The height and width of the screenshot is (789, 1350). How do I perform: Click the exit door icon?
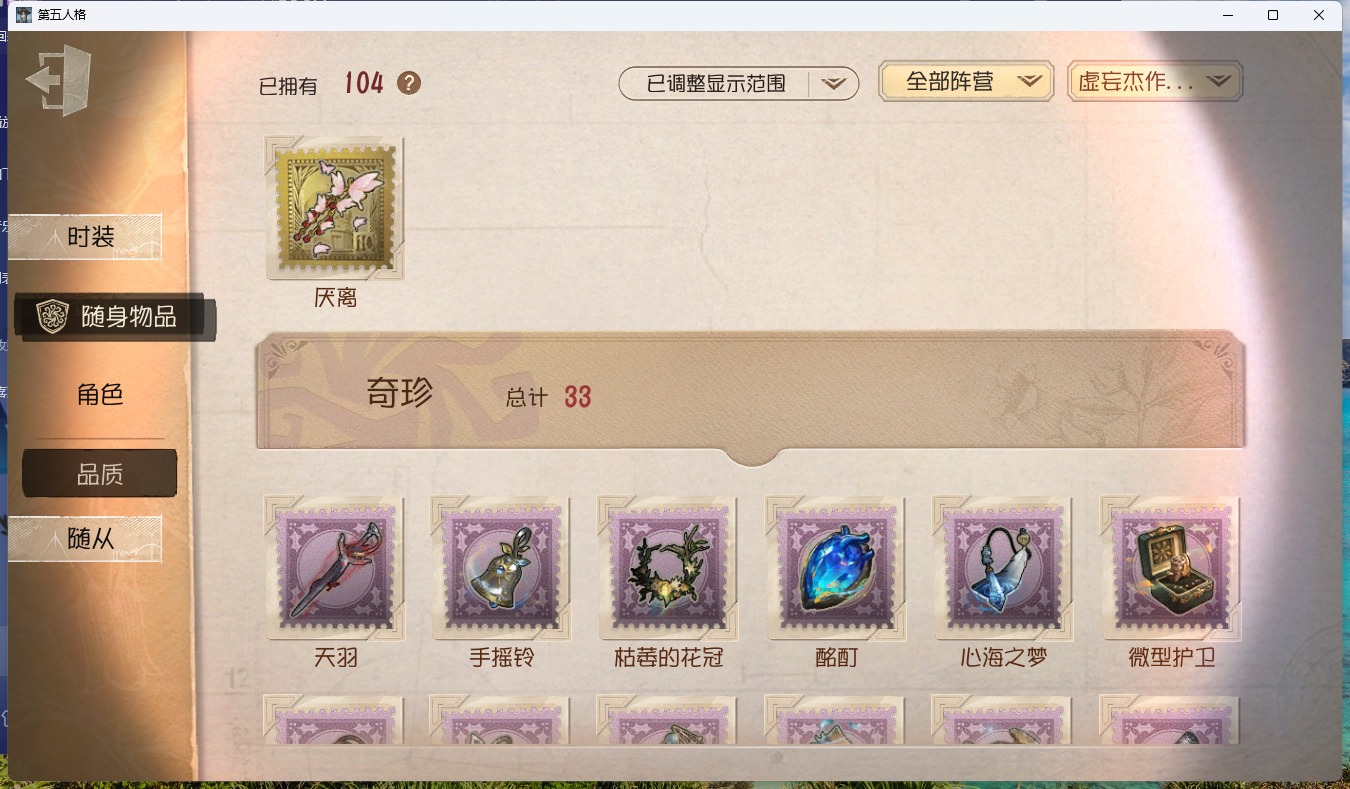click(59, 80)
